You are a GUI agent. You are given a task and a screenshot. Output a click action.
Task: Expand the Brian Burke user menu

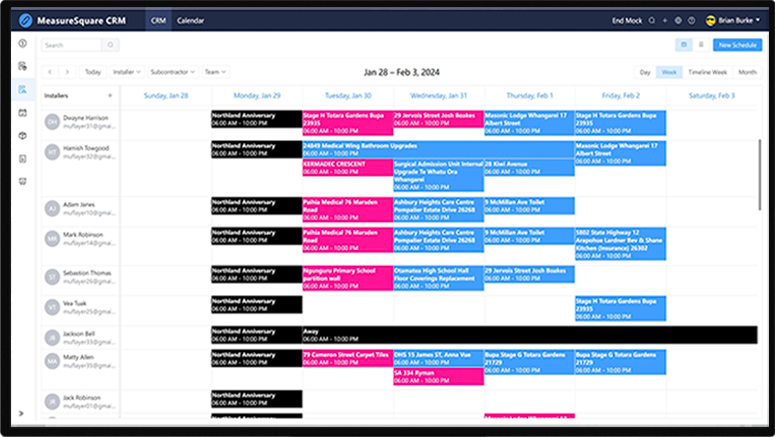click(x=734, y=20)
